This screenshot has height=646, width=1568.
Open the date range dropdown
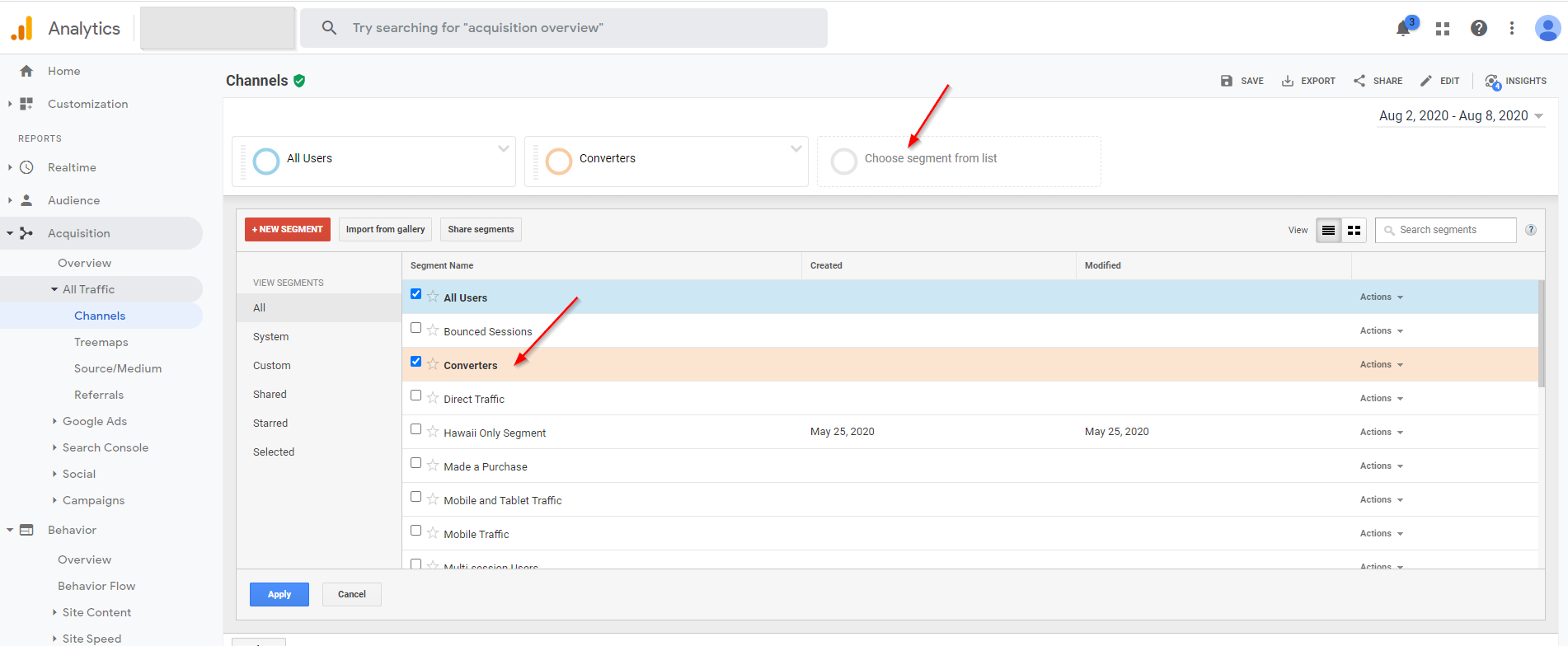(1461, 116)
